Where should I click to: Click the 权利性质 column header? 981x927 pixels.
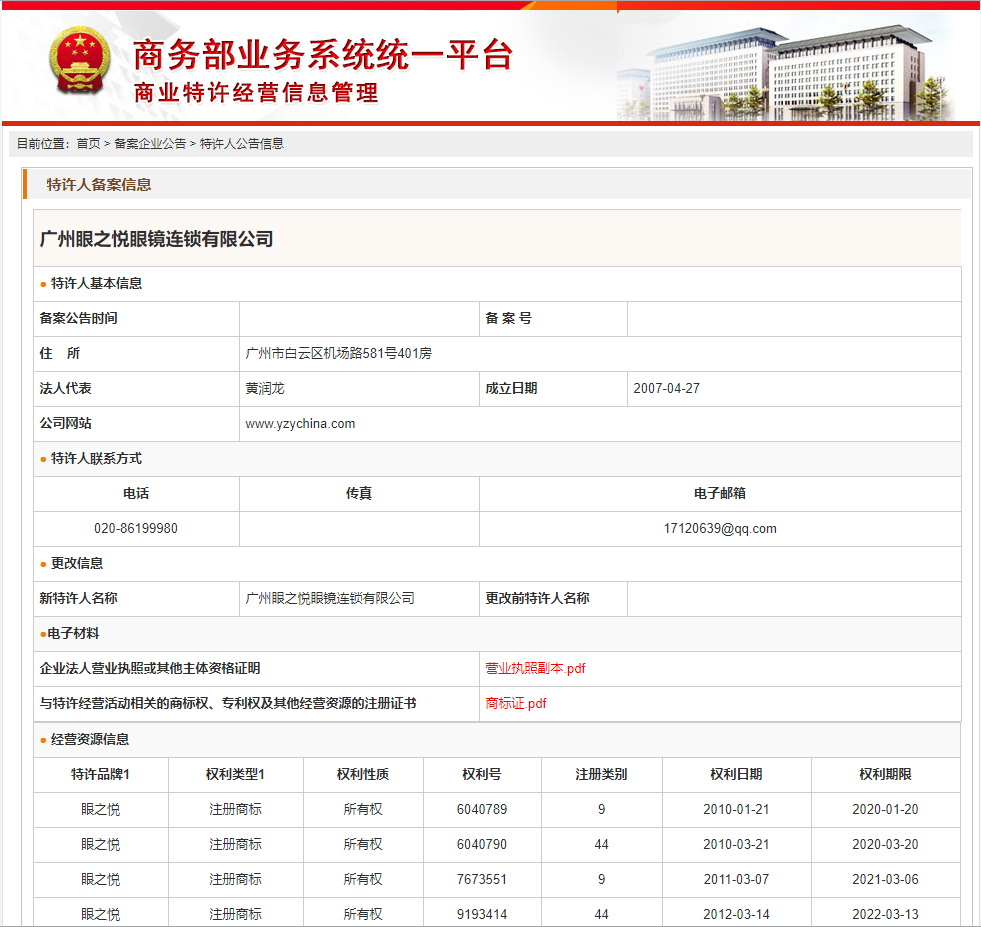click(363, 774)
